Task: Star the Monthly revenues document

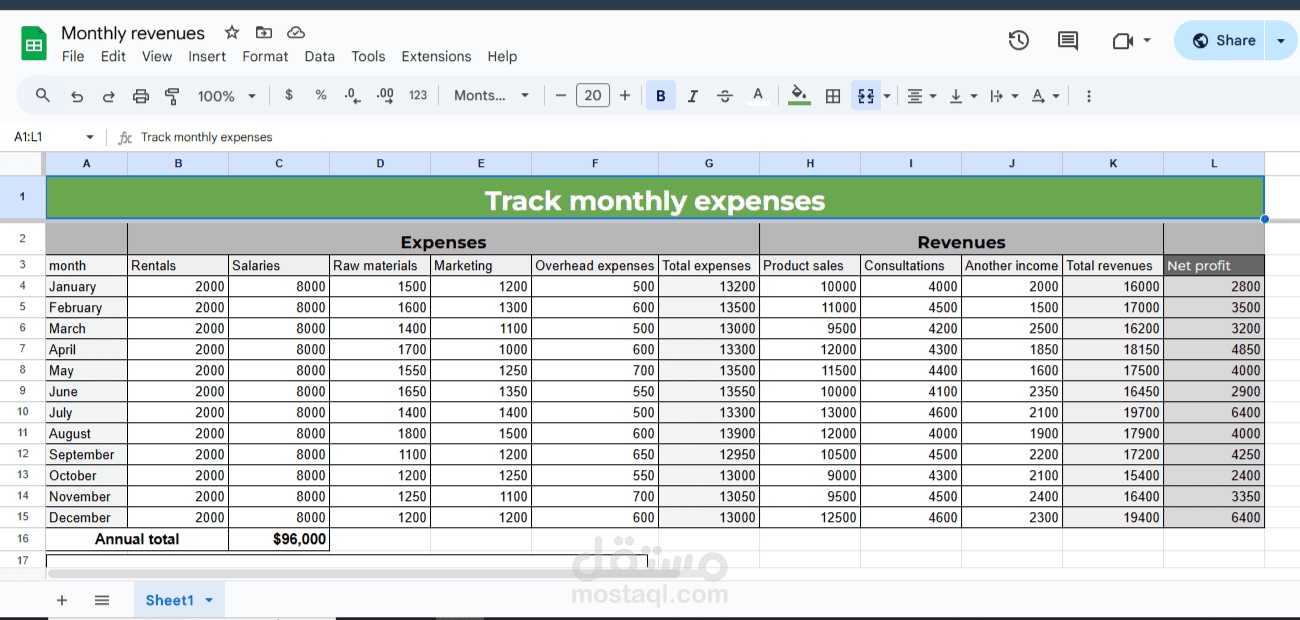Action: click(x=232, y=32)
